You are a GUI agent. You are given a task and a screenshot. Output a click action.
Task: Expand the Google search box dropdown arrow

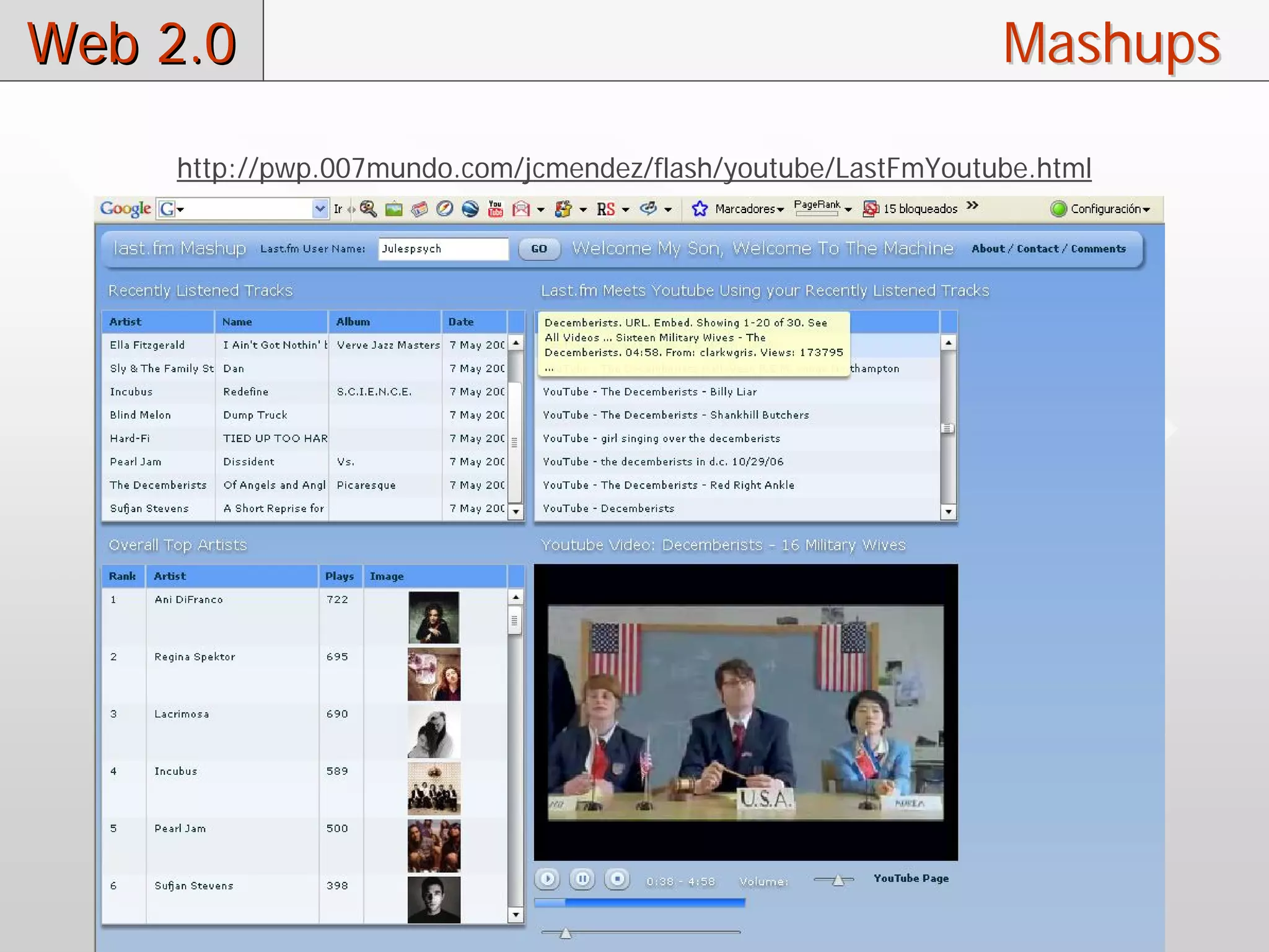[x=320, y=209]
